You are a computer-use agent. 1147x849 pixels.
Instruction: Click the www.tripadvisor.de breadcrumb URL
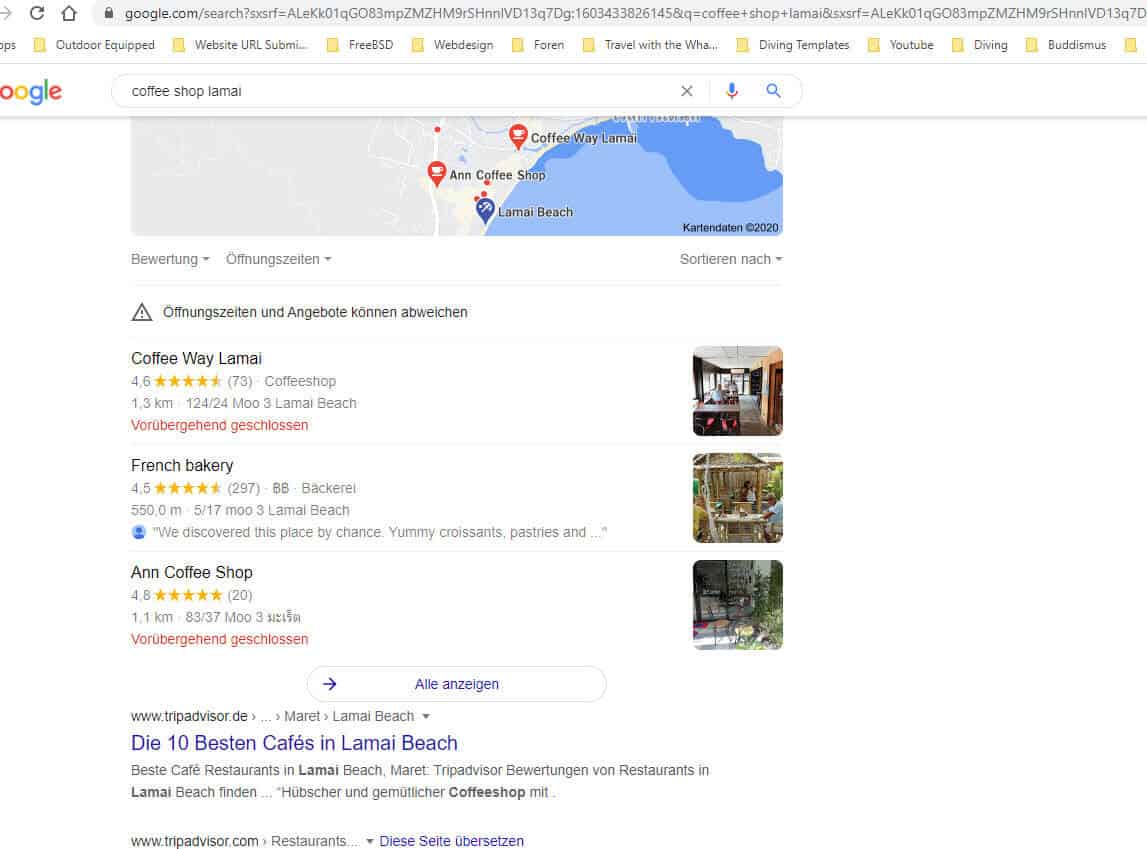coord(189,716)
